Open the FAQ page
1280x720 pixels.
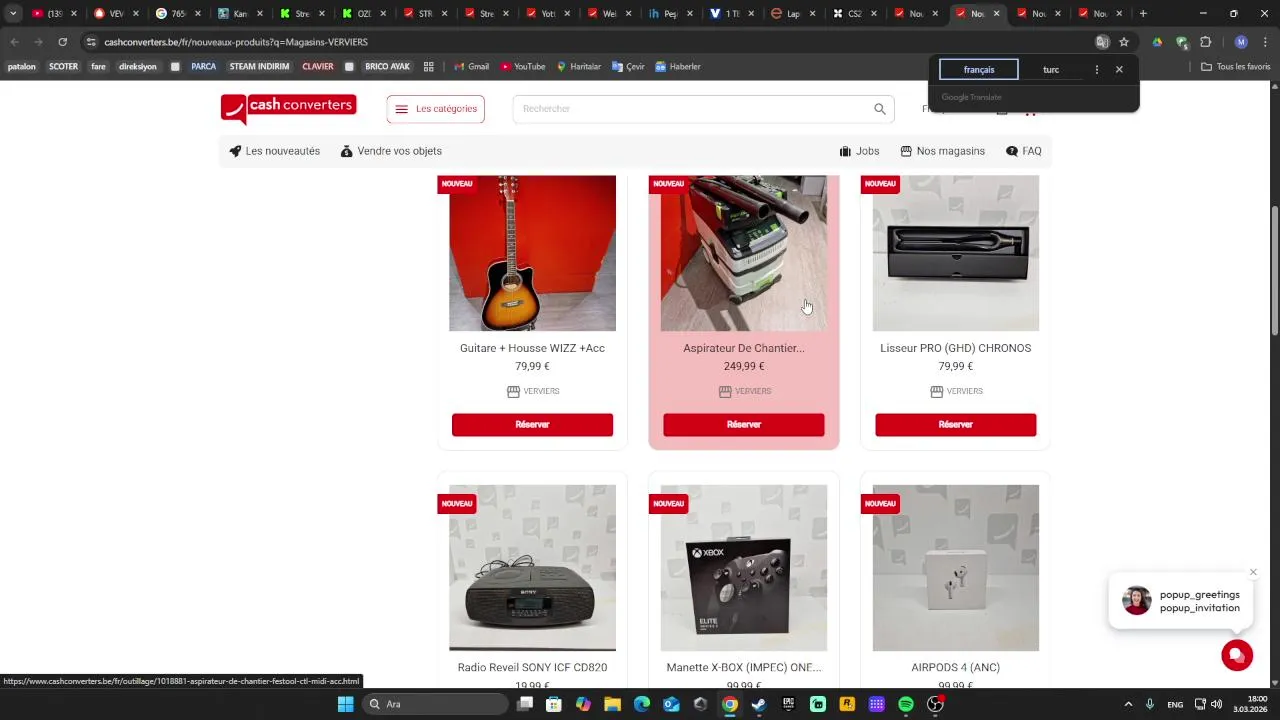coord(1024,151)
